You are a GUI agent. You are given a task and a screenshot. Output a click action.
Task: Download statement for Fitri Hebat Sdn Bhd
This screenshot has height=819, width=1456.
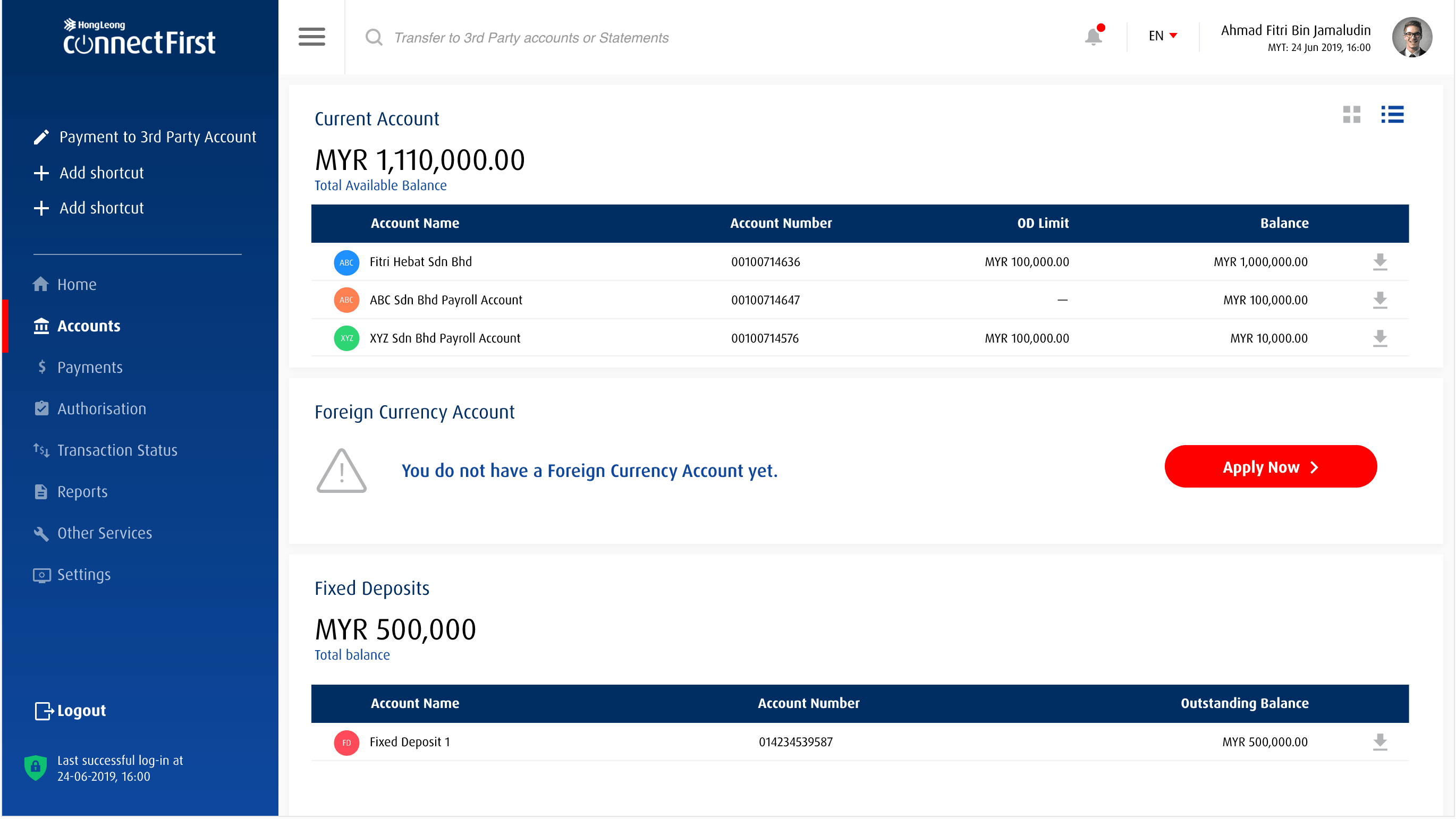[1380, 261]
